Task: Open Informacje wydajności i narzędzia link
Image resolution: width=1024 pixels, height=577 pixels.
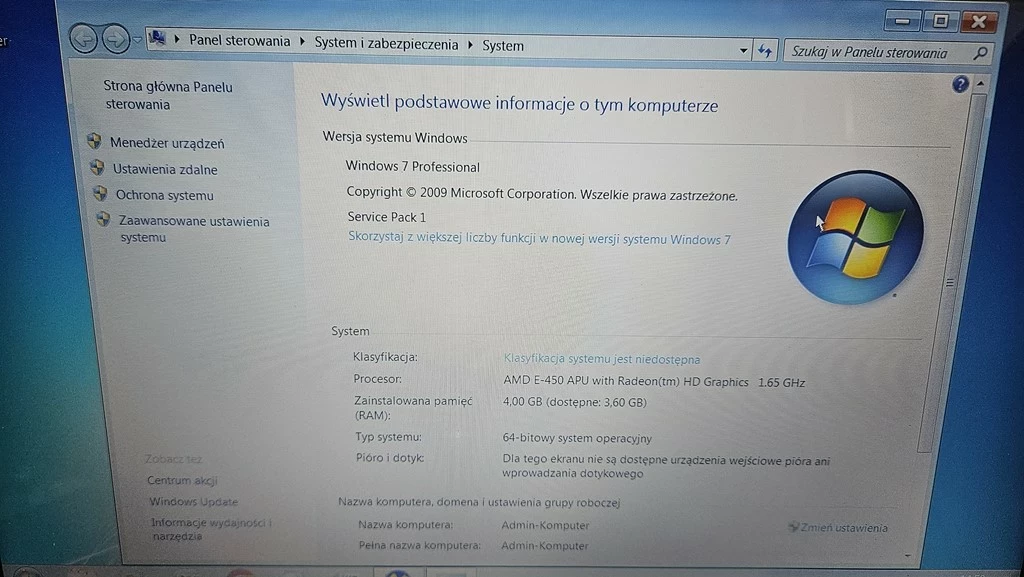Action: point(211,529)
